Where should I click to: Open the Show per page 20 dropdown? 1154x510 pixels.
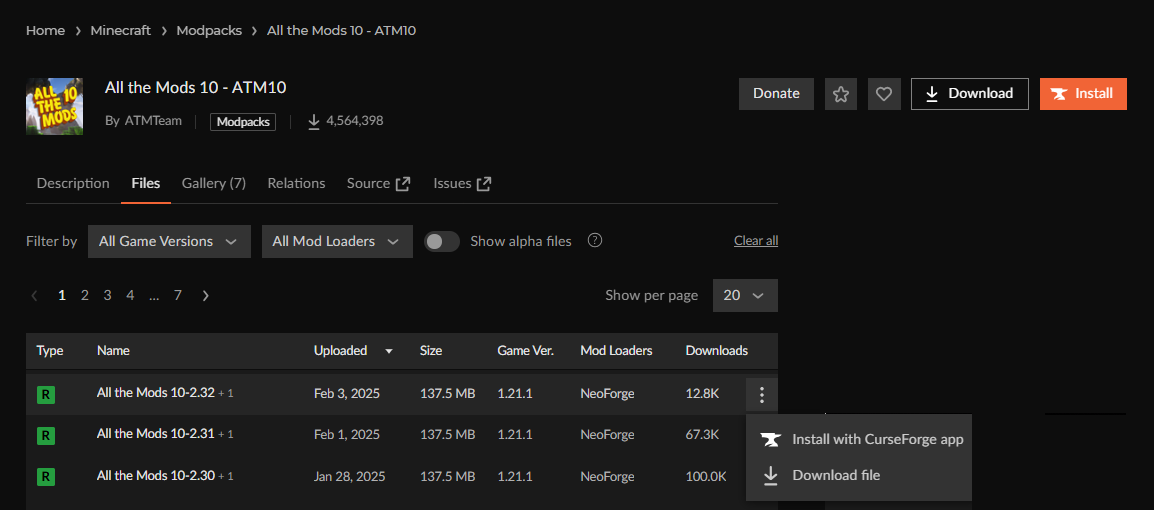point(745,296)
